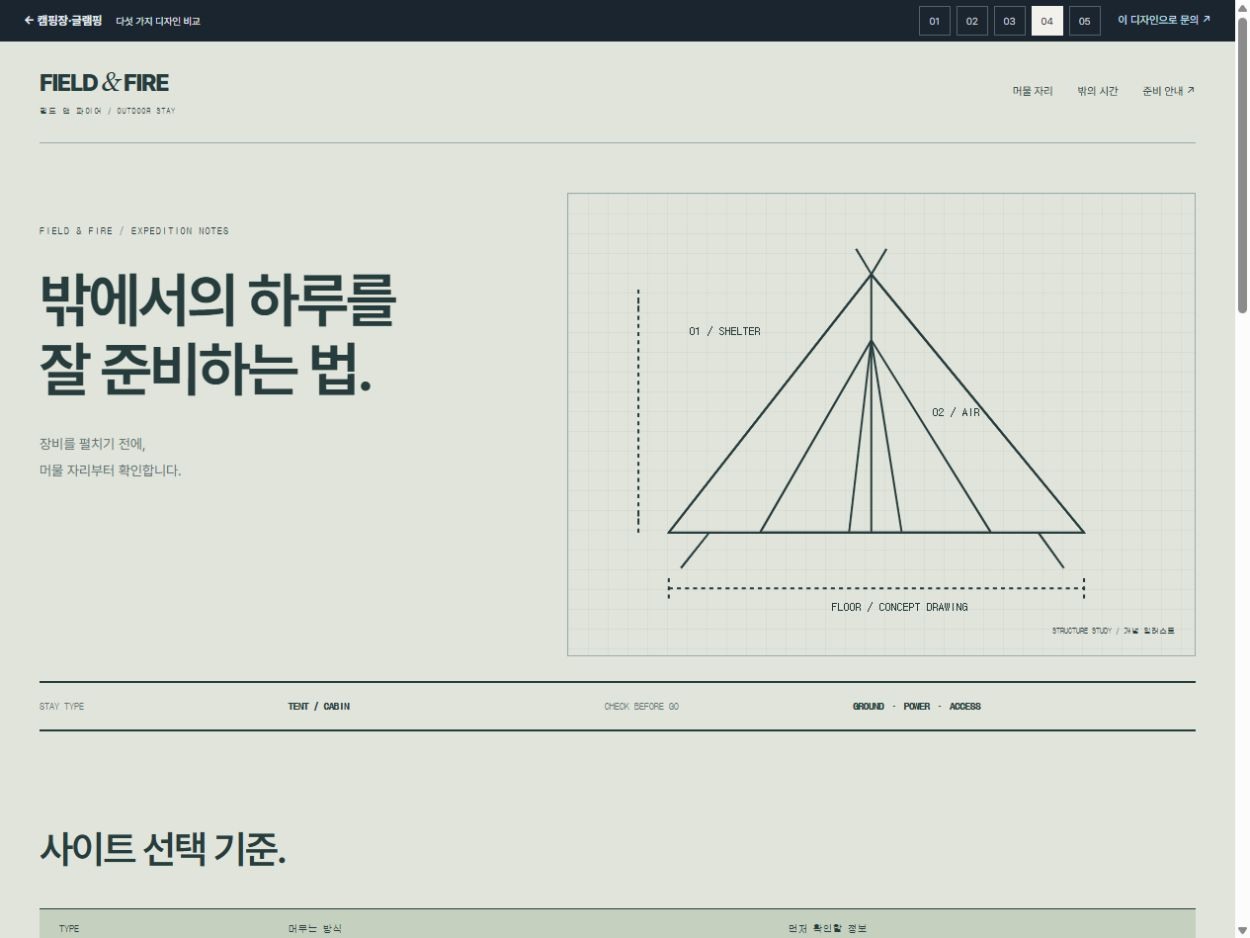Click the 사이트 선택 기준 heading
Image resolution: width=1250 pixels, height=938 pixels.
pyautogui.click(x=163, y=850)
